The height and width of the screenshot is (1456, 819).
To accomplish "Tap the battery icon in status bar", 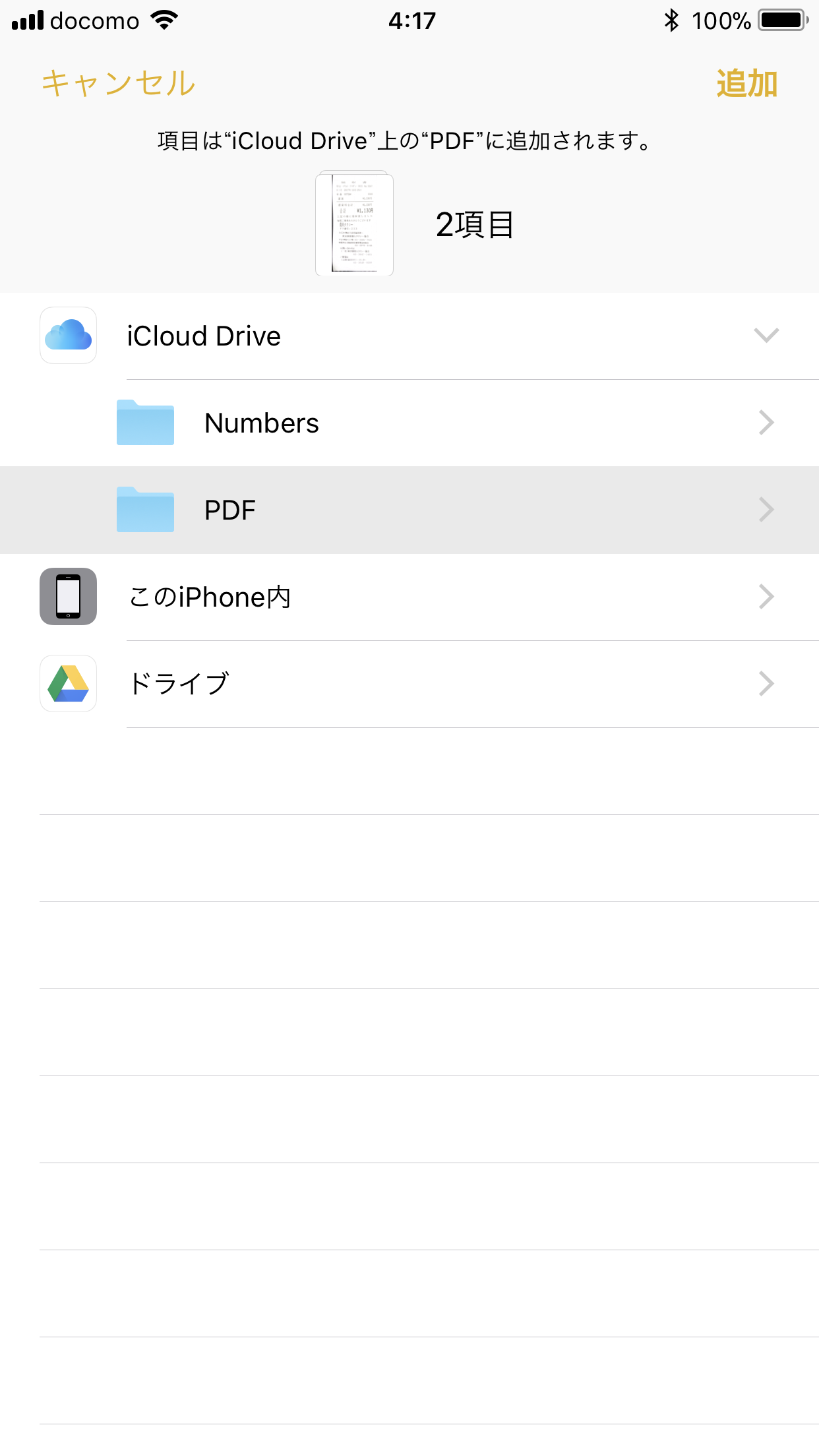I will point(783,20).
